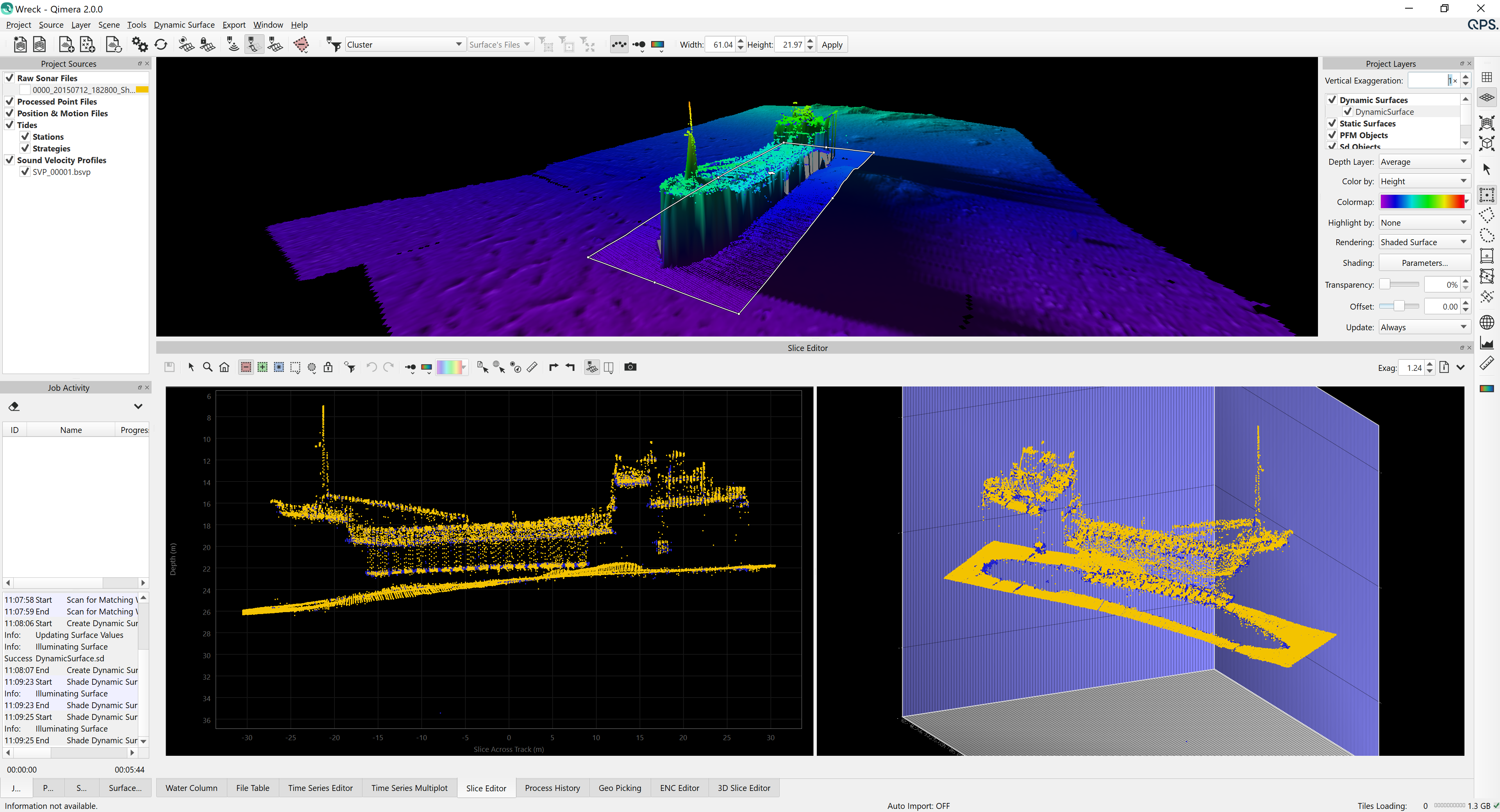Switch to the Water Column tab

(191, 788)
